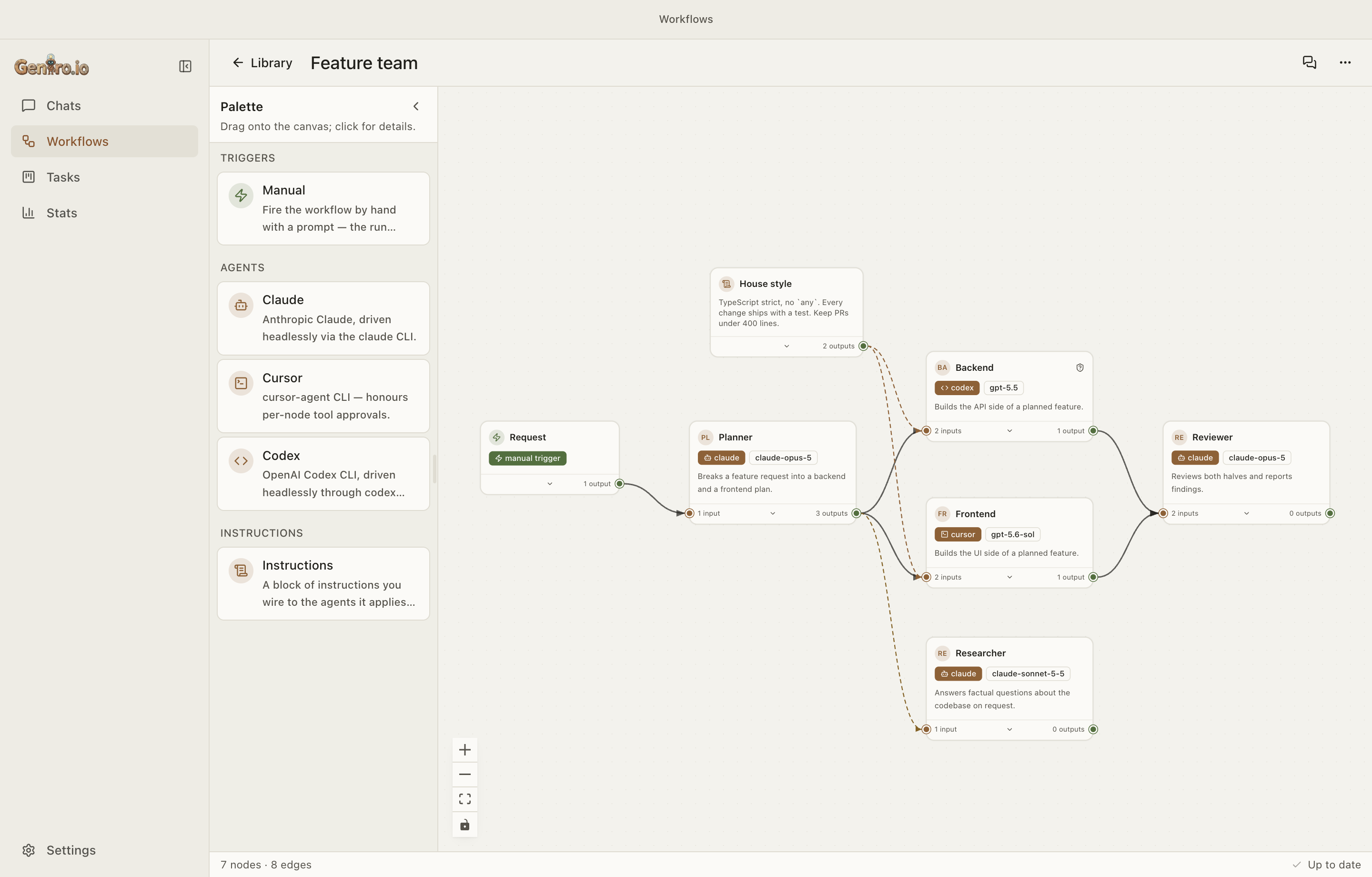
Task: Click the Planner node PL avatar
Action: click(706, 438)
